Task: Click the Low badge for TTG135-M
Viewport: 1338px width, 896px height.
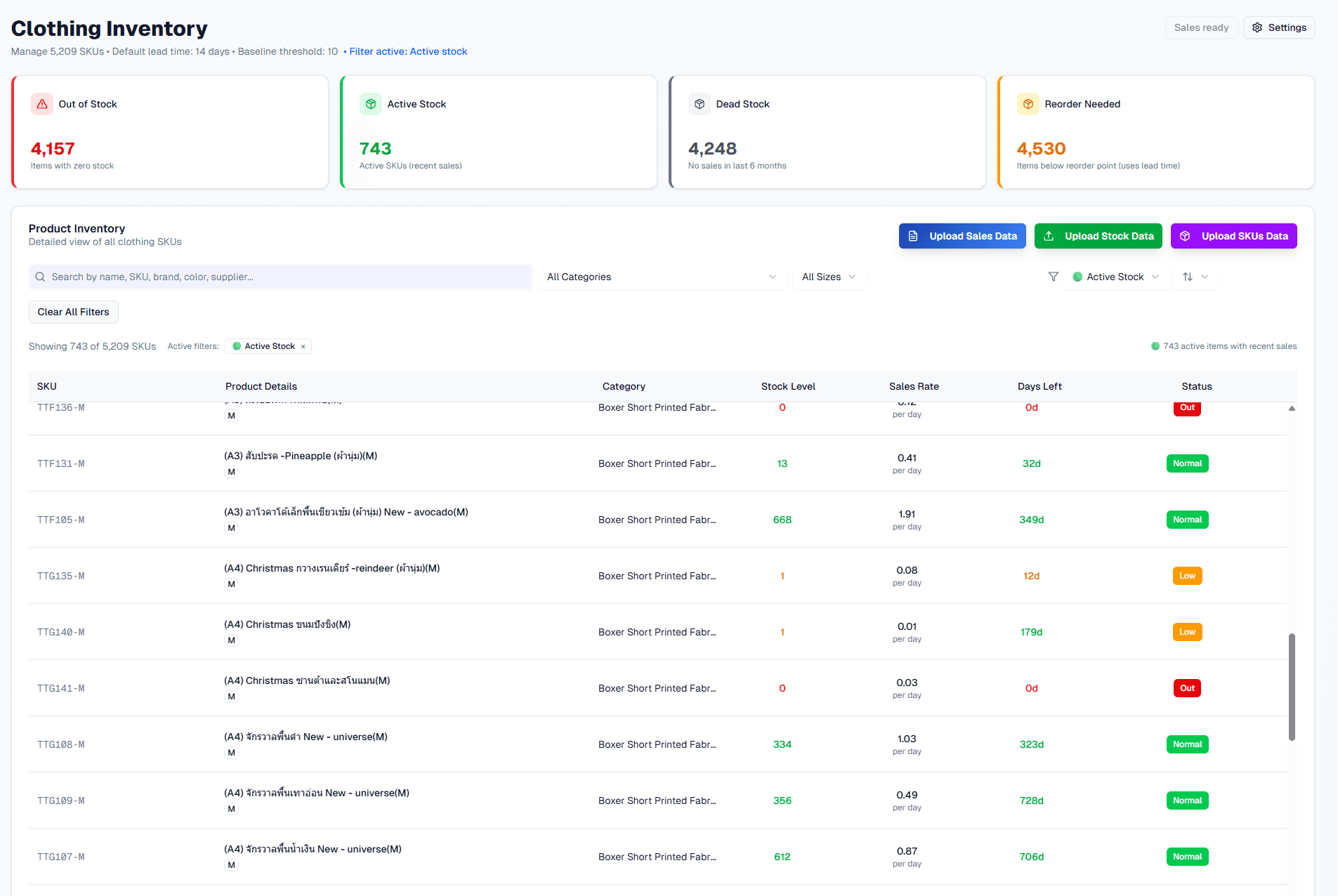Action: coord(1187,576)
